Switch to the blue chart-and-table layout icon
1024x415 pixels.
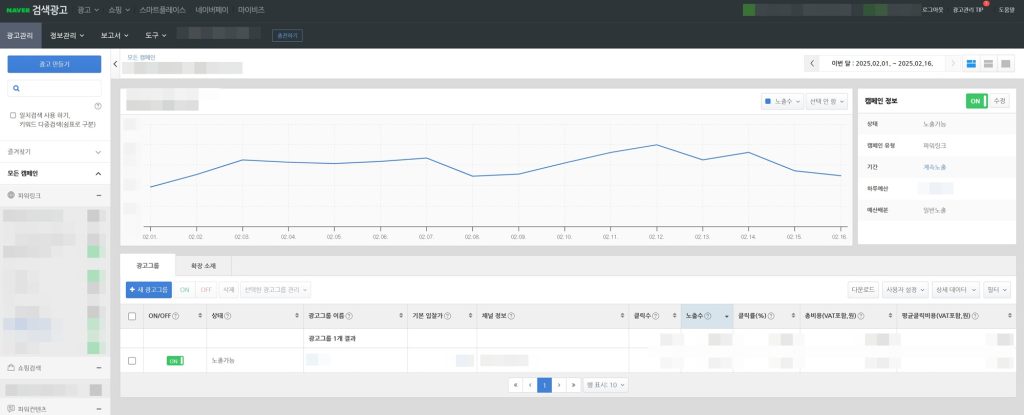pyautogui.click(x=971, y=63)
